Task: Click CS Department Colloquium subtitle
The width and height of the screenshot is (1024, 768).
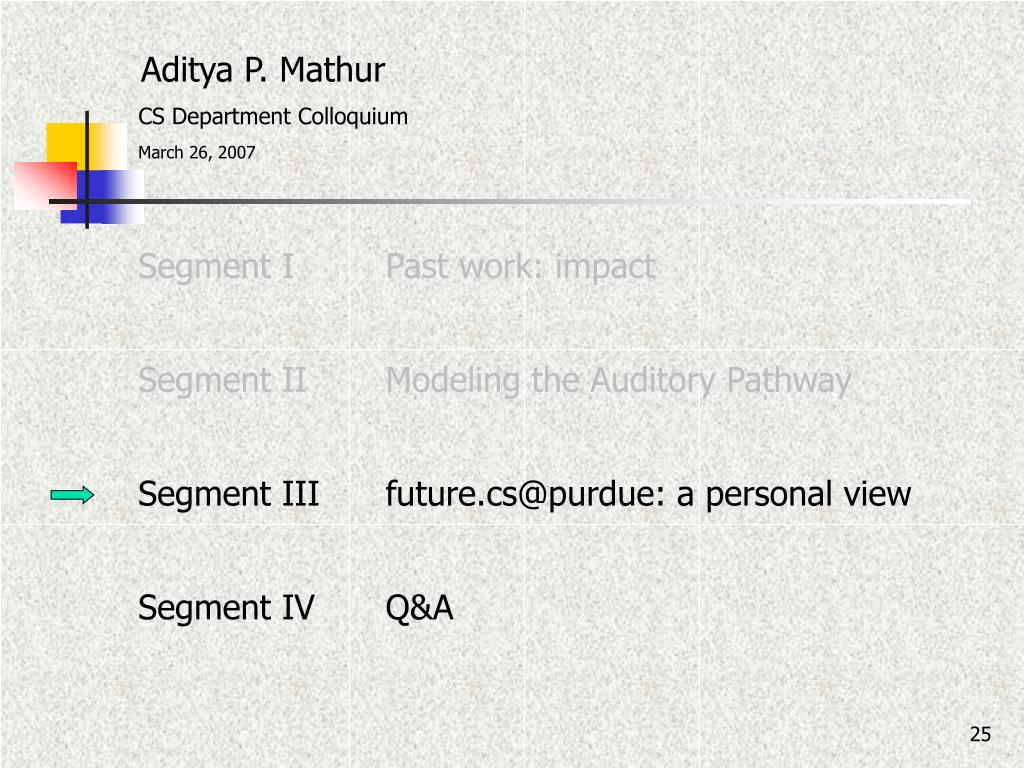Action: (273, 117)
